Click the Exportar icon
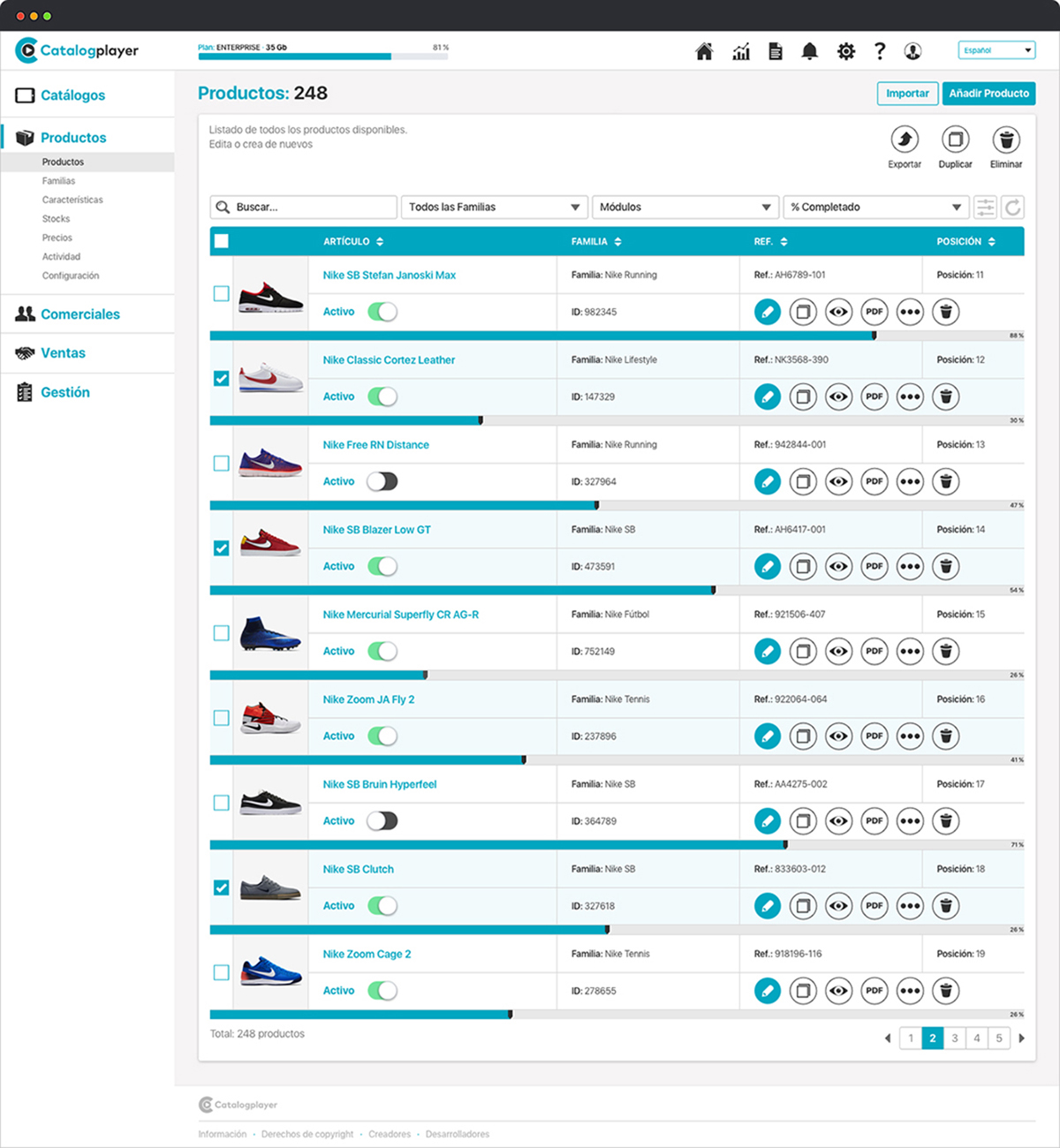 905,140
